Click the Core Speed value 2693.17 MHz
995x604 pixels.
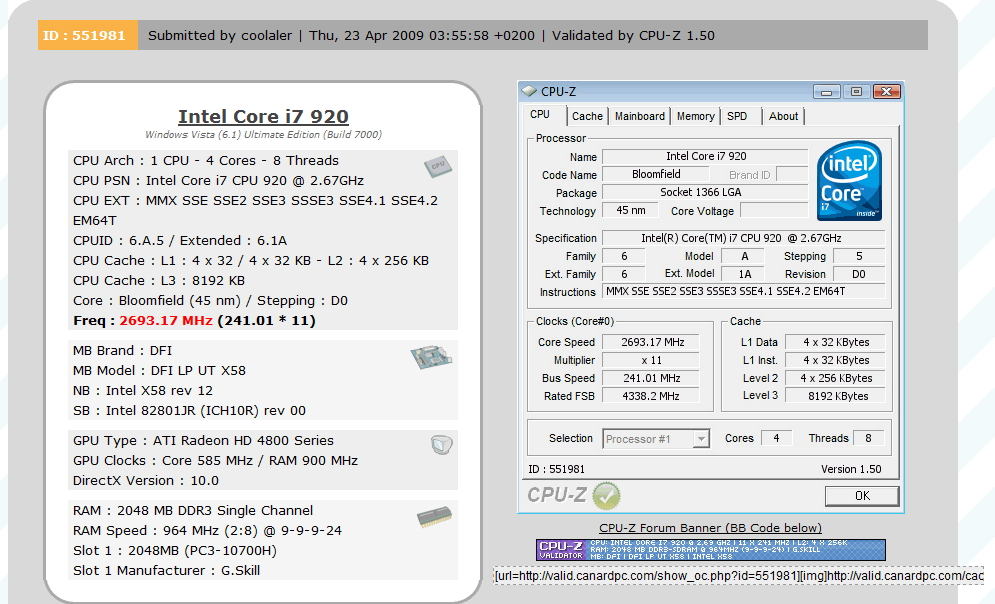651,343
